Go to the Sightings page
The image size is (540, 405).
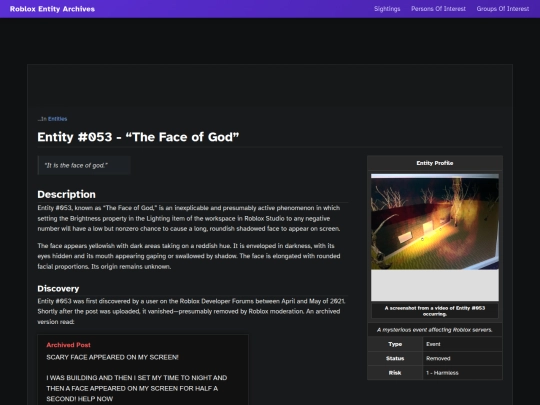[387, 9]
